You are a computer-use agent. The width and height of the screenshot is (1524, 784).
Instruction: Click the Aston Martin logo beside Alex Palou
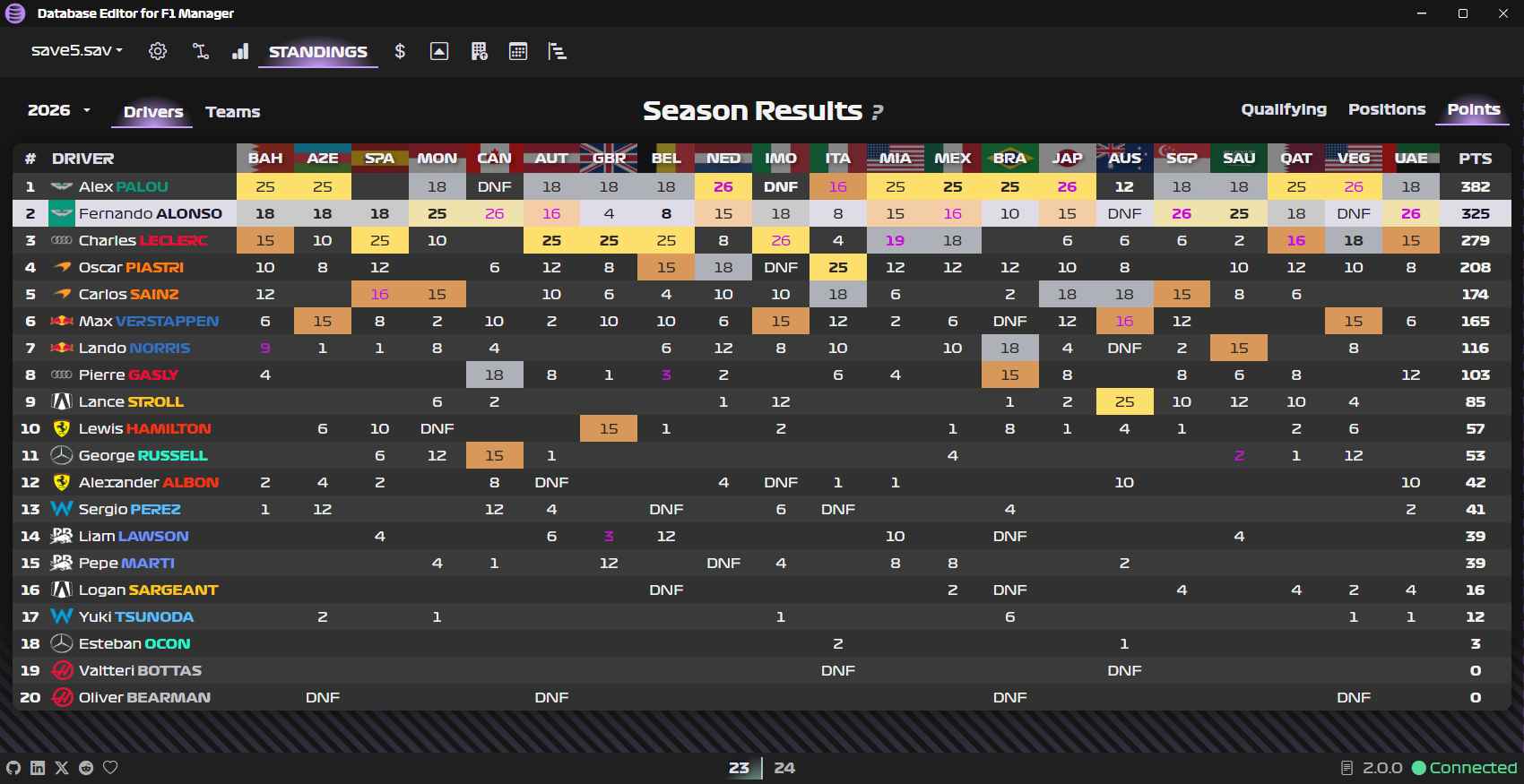pos(61,186)
